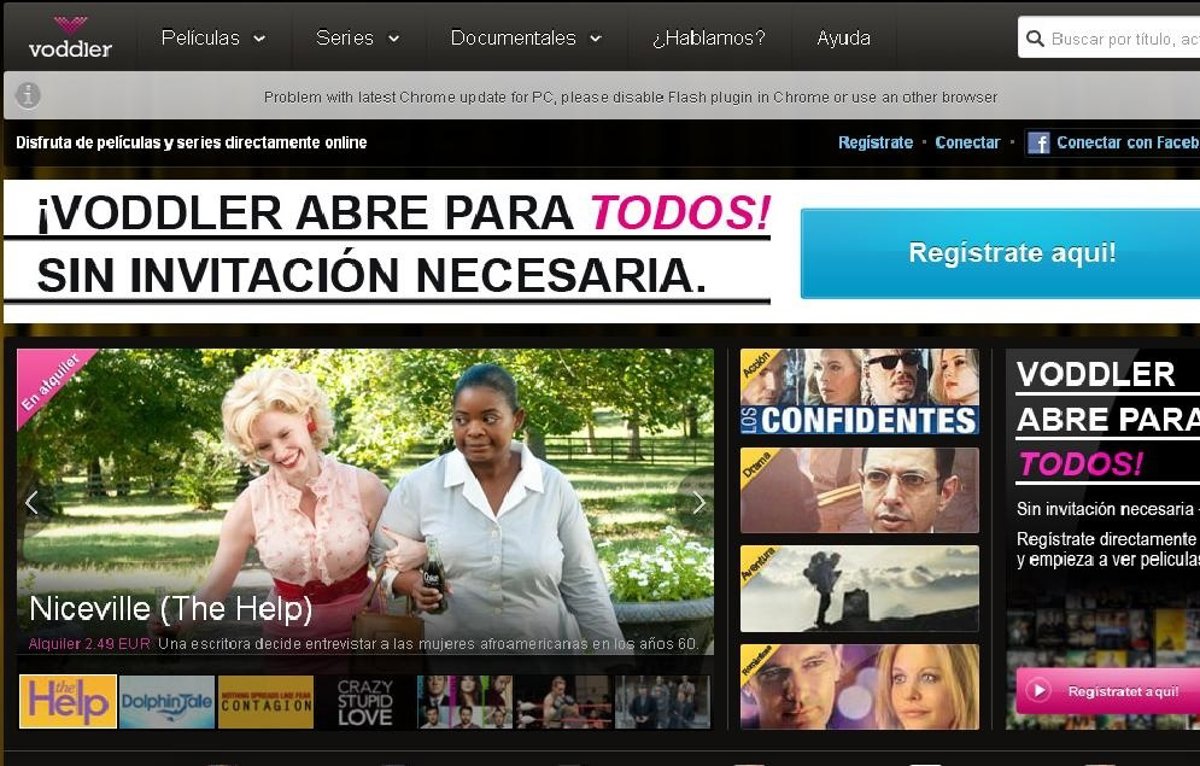Open the Los Confidentes movie banner
The height and width of the screenshot is (766, 1200).
pos(859,391)
